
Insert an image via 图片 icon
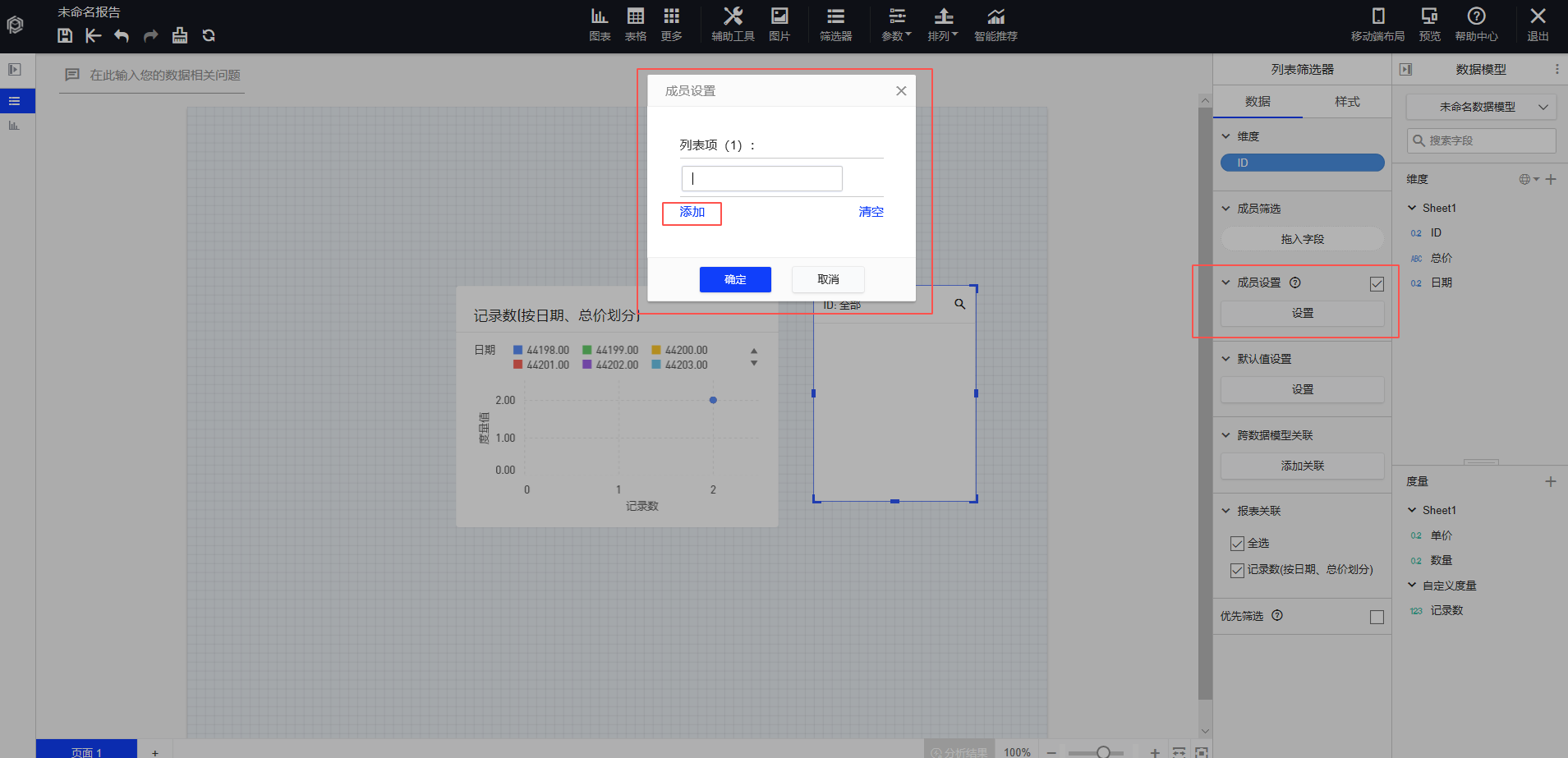(779, 24)
